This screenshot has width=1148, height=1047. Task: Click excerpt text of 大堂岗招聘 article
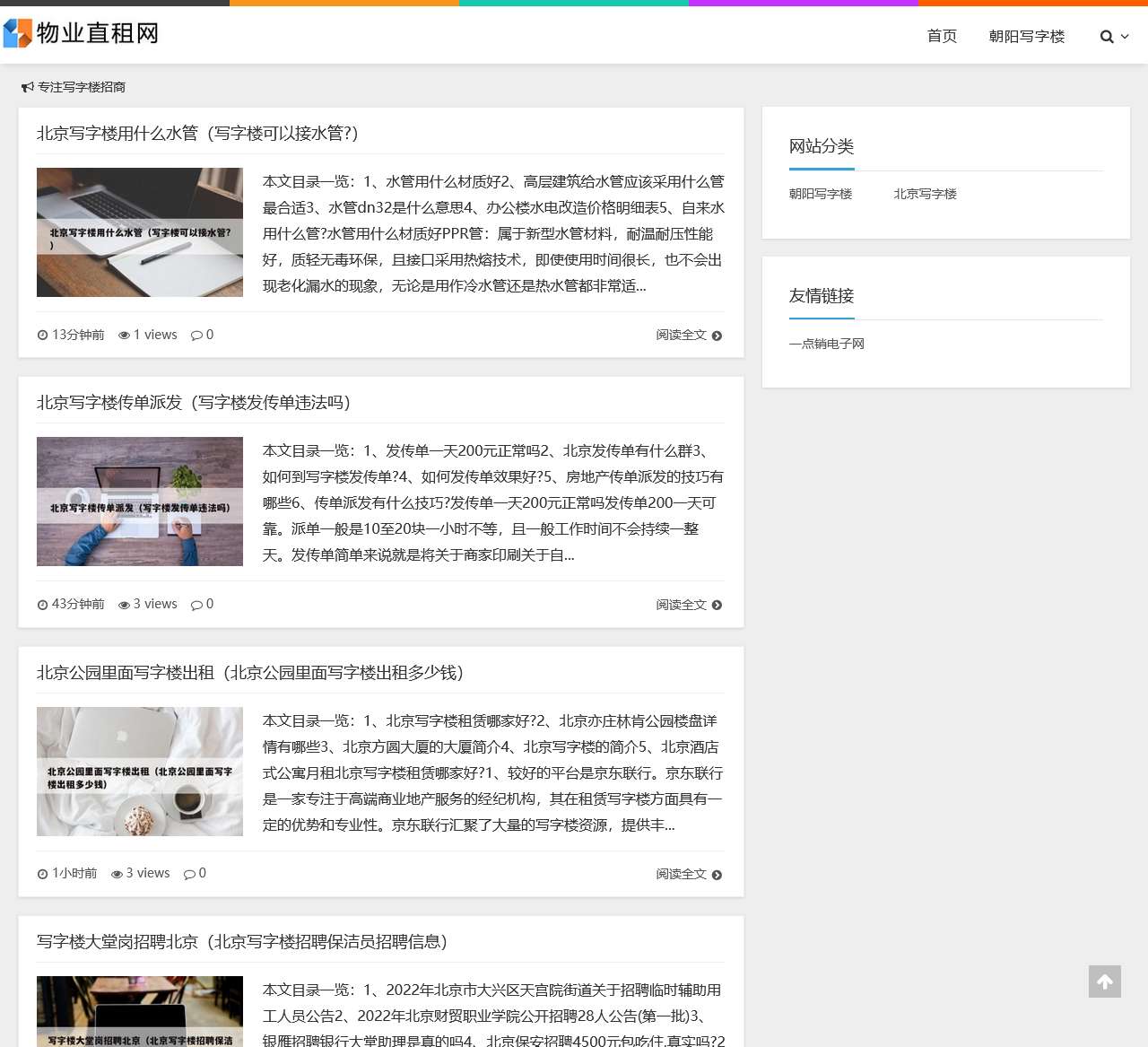[x=493, y=1016]
